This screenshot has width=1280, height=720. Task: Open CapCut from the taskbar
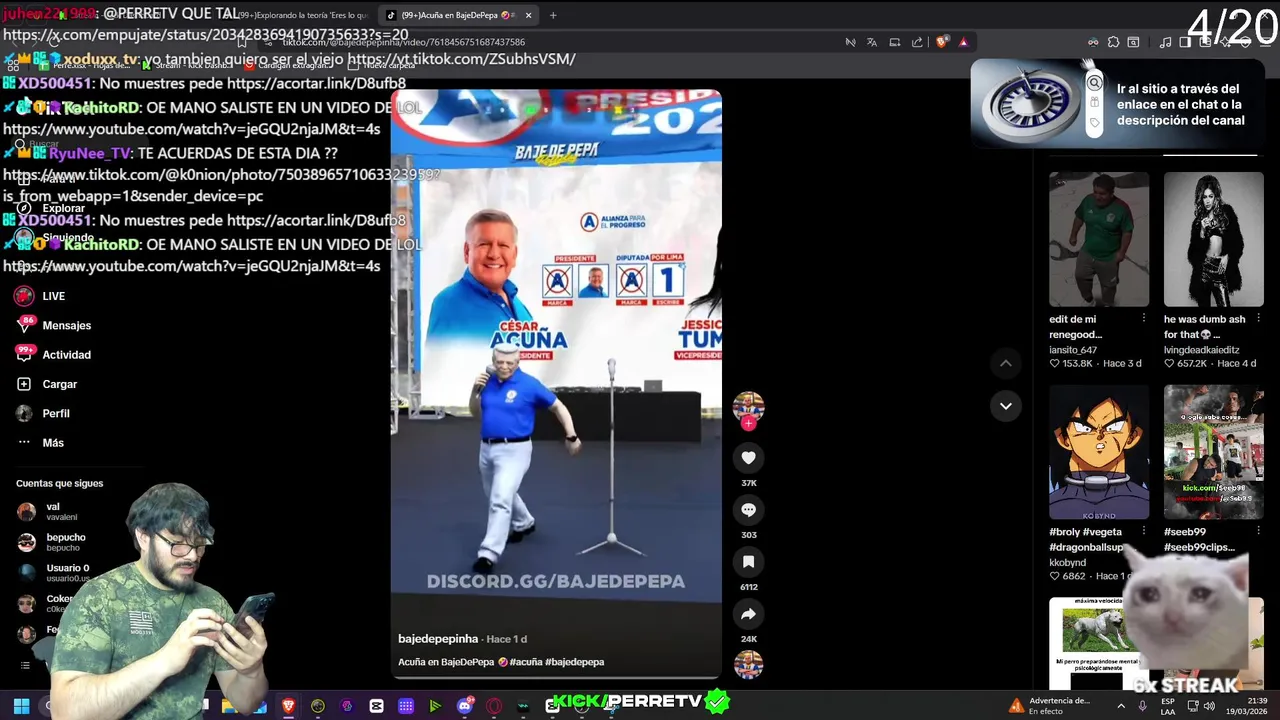[376, 706]
